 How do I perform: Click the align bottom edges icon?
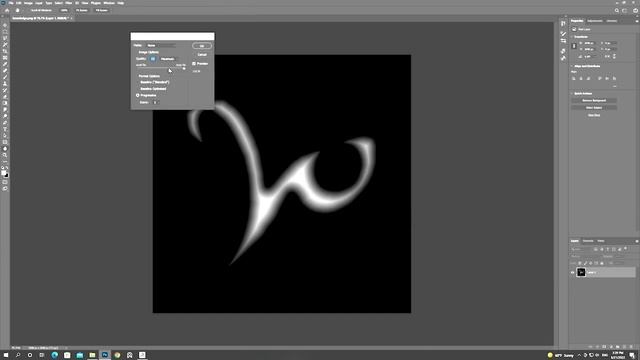pyautogui.click(x=614, y=78)
